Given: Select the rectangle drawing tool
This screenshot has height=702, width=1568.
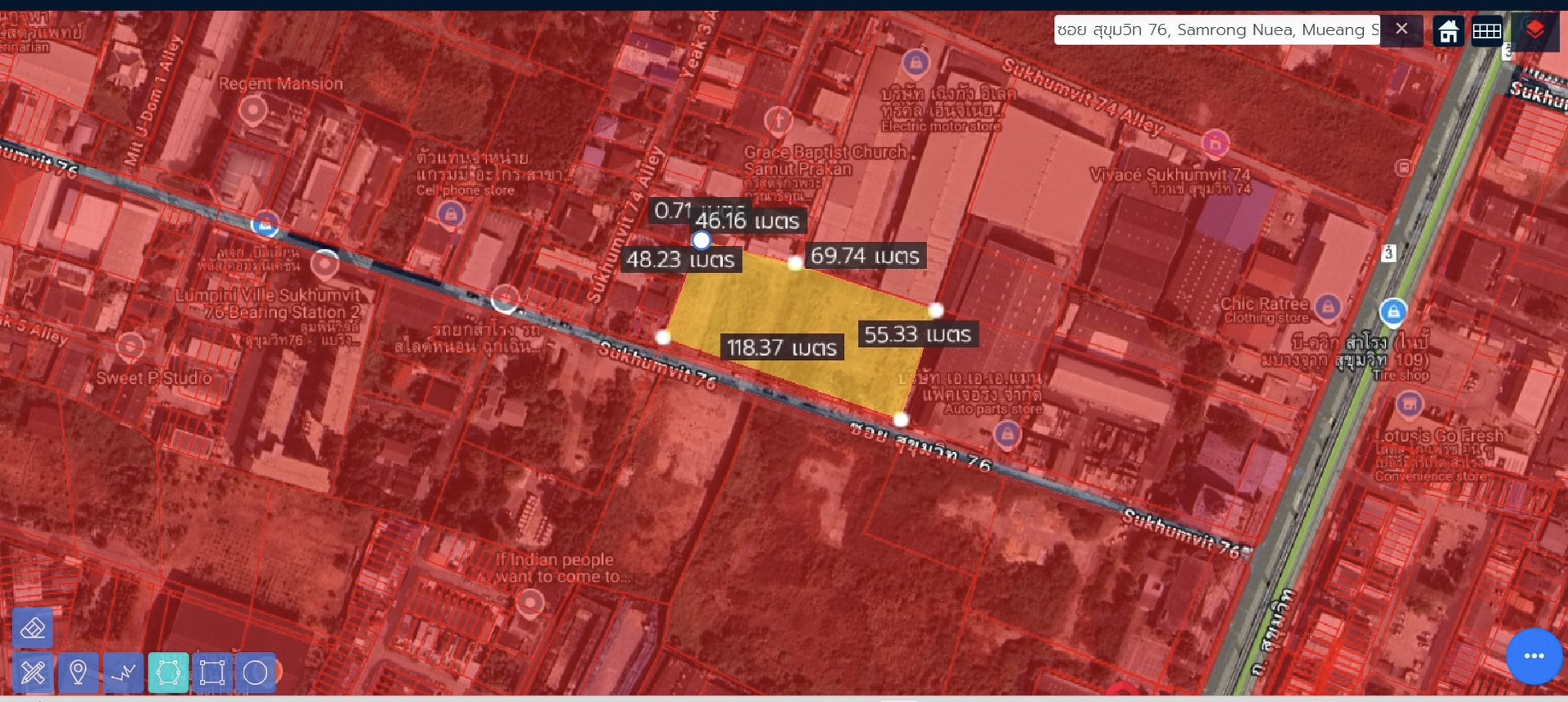Looking at the screenshot, I should pos(212,673).
